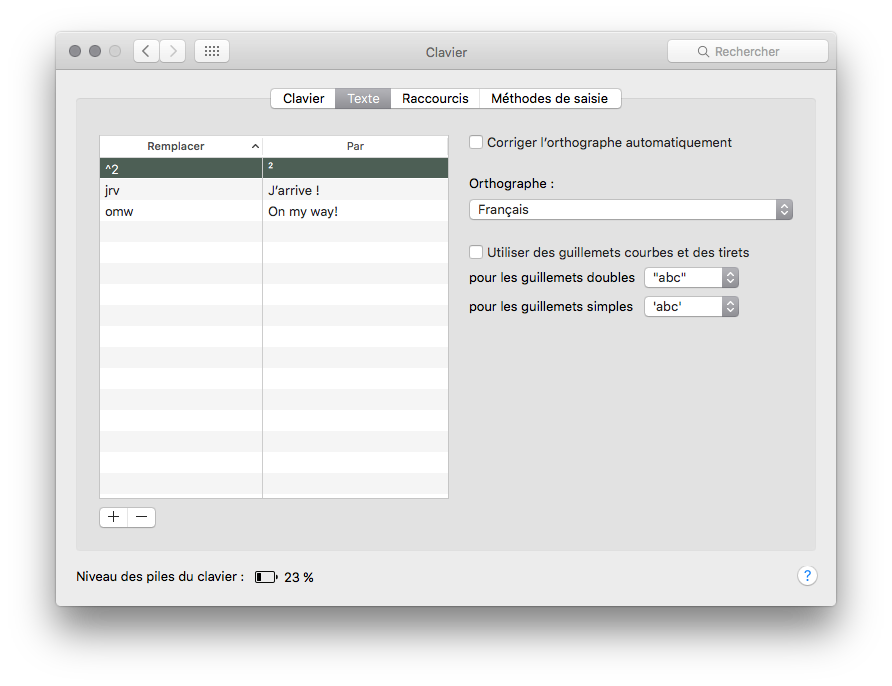The image size is (892, 686).
Task: Enable Corriger l'orthographe automatiquement checkbox
Action: click(476, 142)
